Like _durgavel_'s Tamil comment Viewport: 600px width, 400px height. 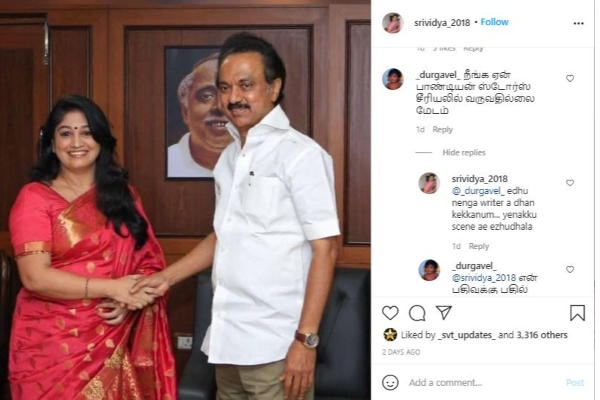click(x=570, y=78)
